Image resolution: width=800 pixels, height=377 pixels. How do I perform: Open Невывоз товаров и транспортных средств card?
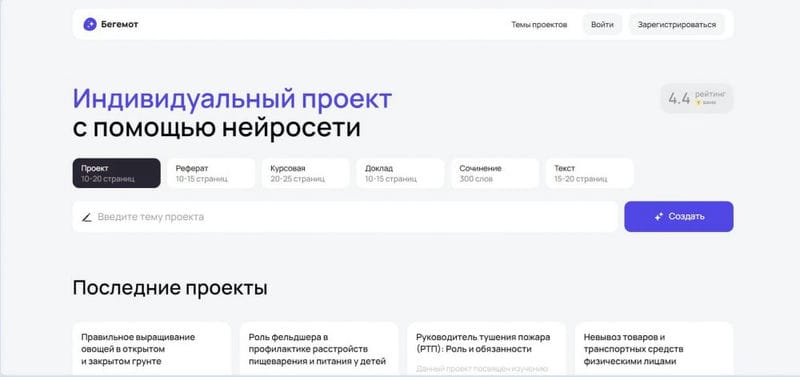pos(654,349)
